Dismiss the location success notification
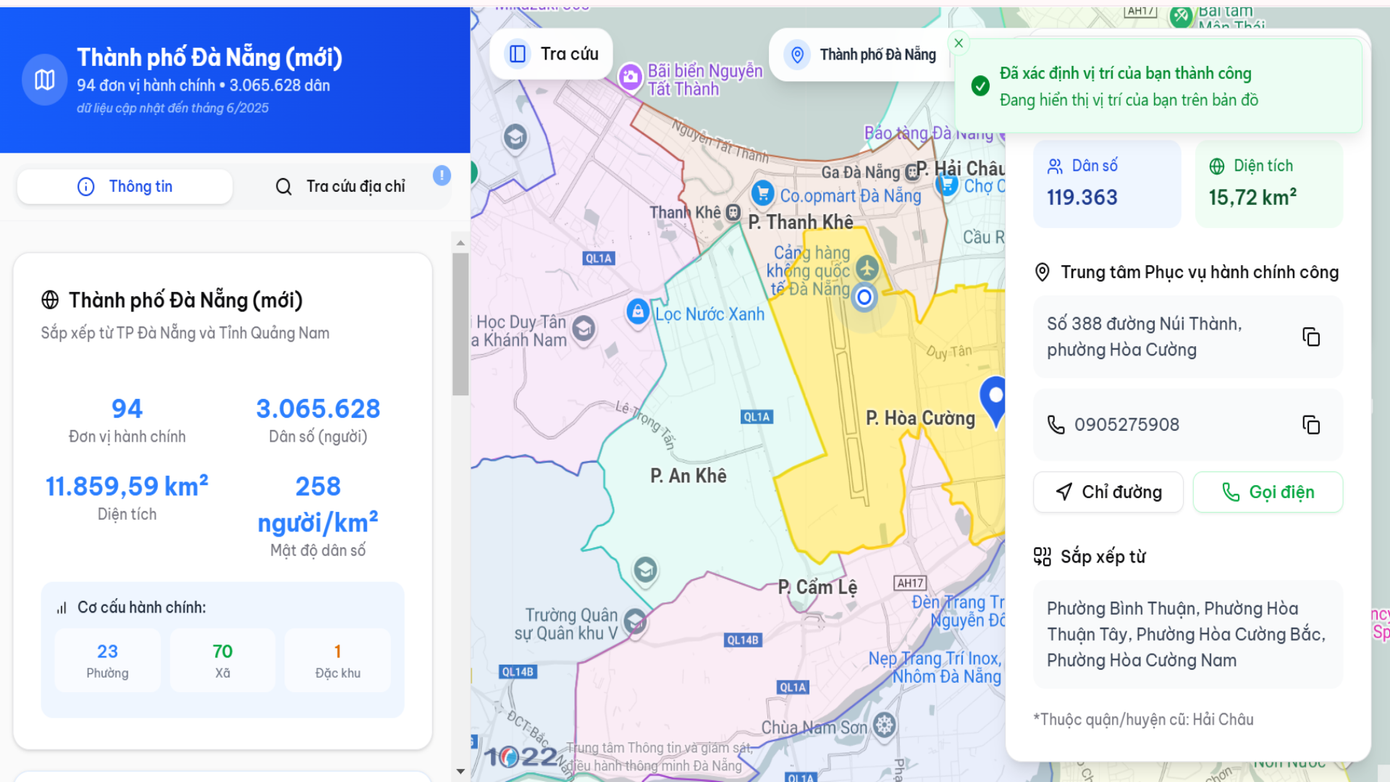Screen dimensions: 1390x782 (x=958, y=43)
